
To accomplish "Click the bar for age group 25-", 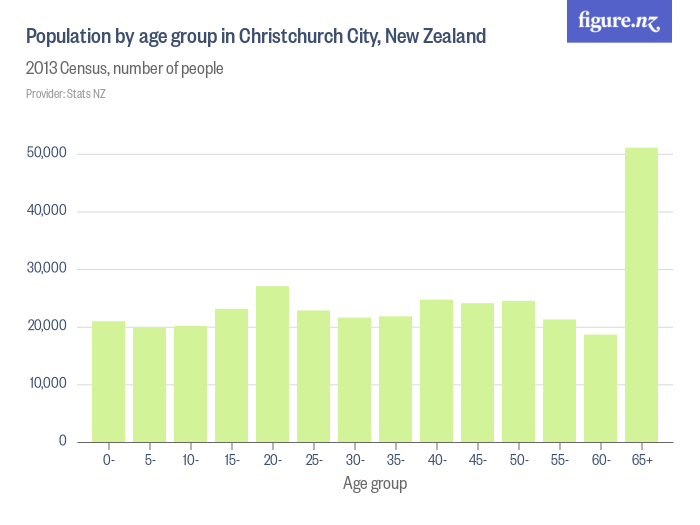I will pyautogui.click(x=313, y=376).
